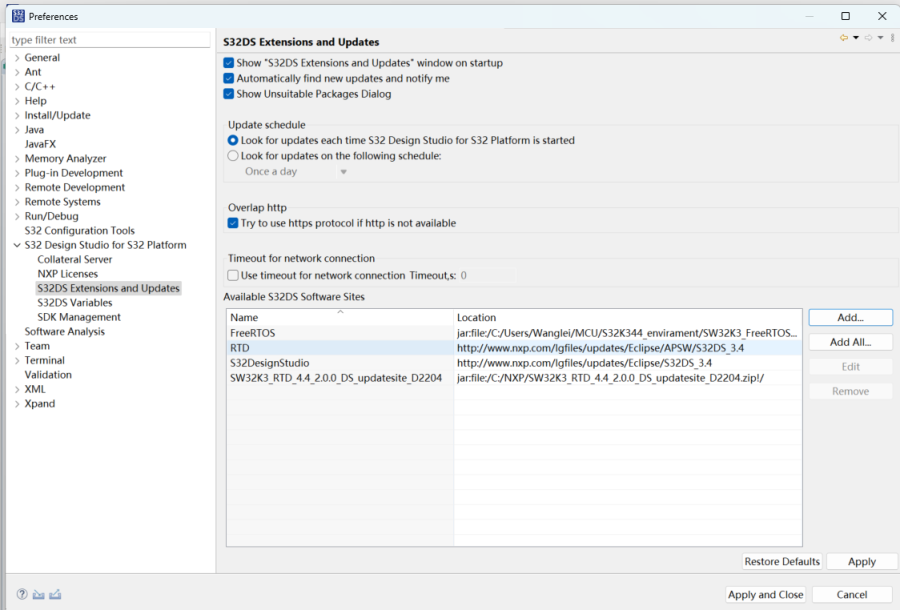Select the Remote Systems page
The image size is (900, 610).
click(x=62, y=201)
